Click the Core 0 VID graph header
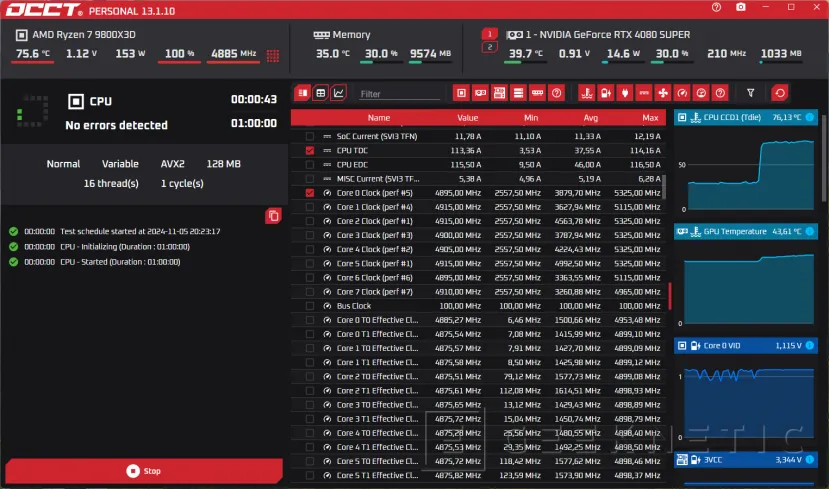 coord(745,346)
